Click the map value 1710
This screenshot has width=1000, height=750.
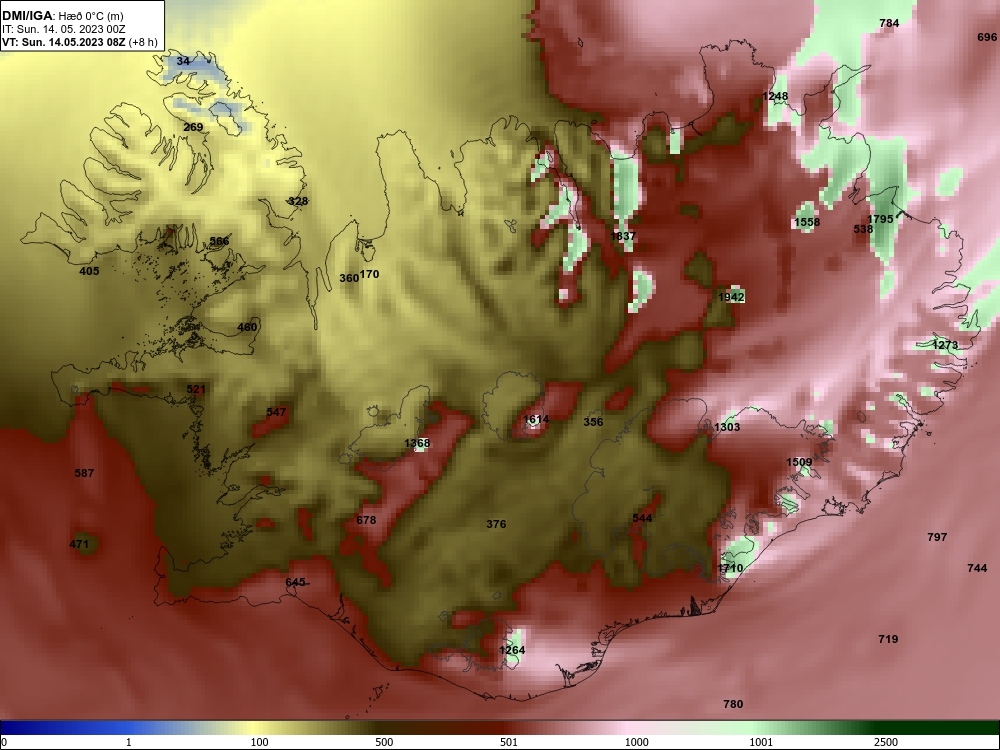click(730, 568)
